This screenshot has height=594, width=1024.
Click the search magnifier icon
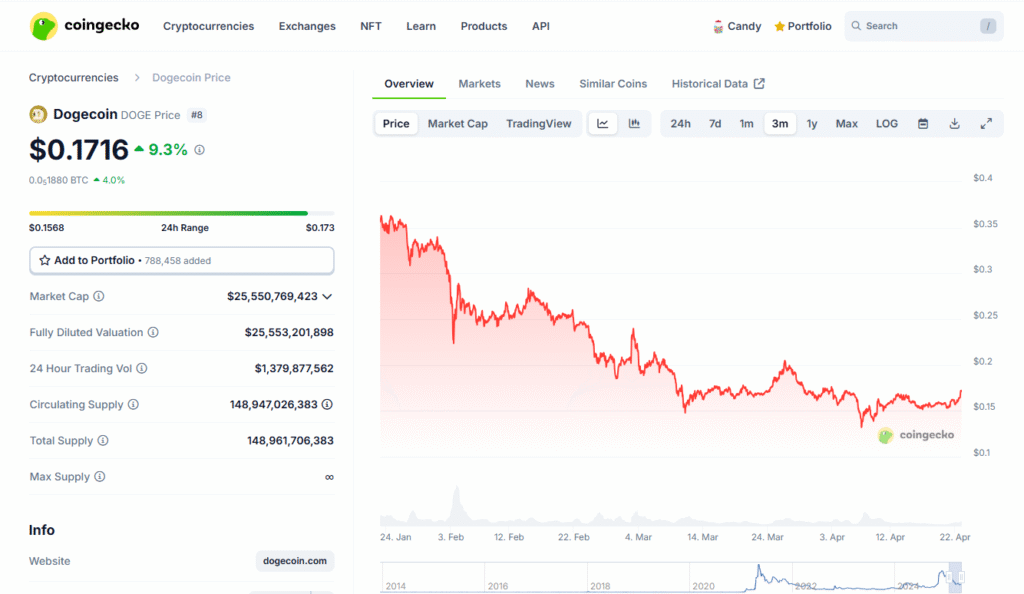tap(856, 26)
